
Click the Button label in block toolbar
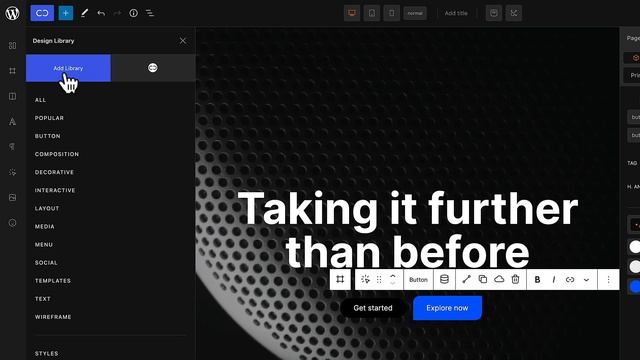(418, 280)
